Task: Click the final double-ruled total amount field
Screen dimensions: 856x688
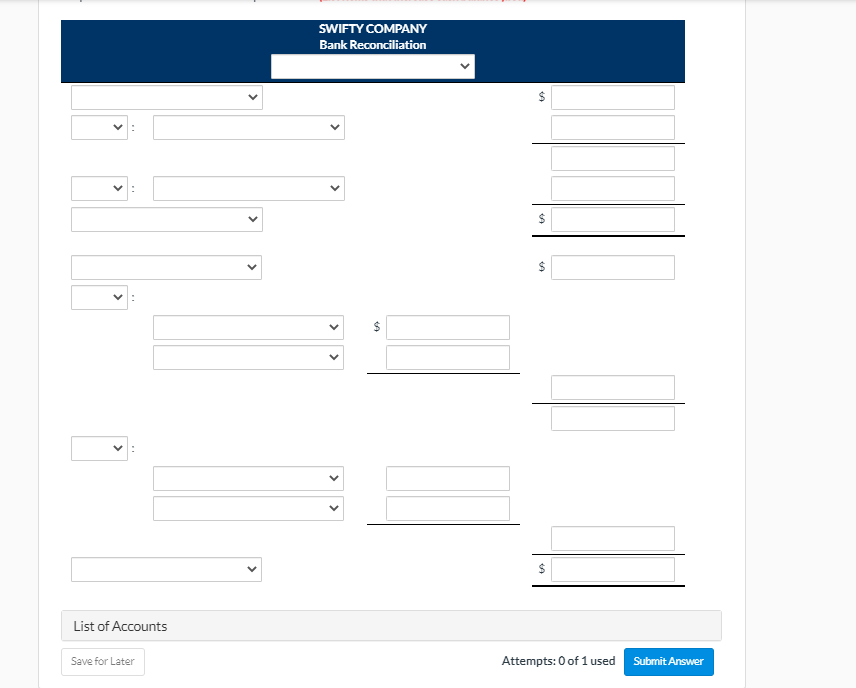Action: coord(612,569)
